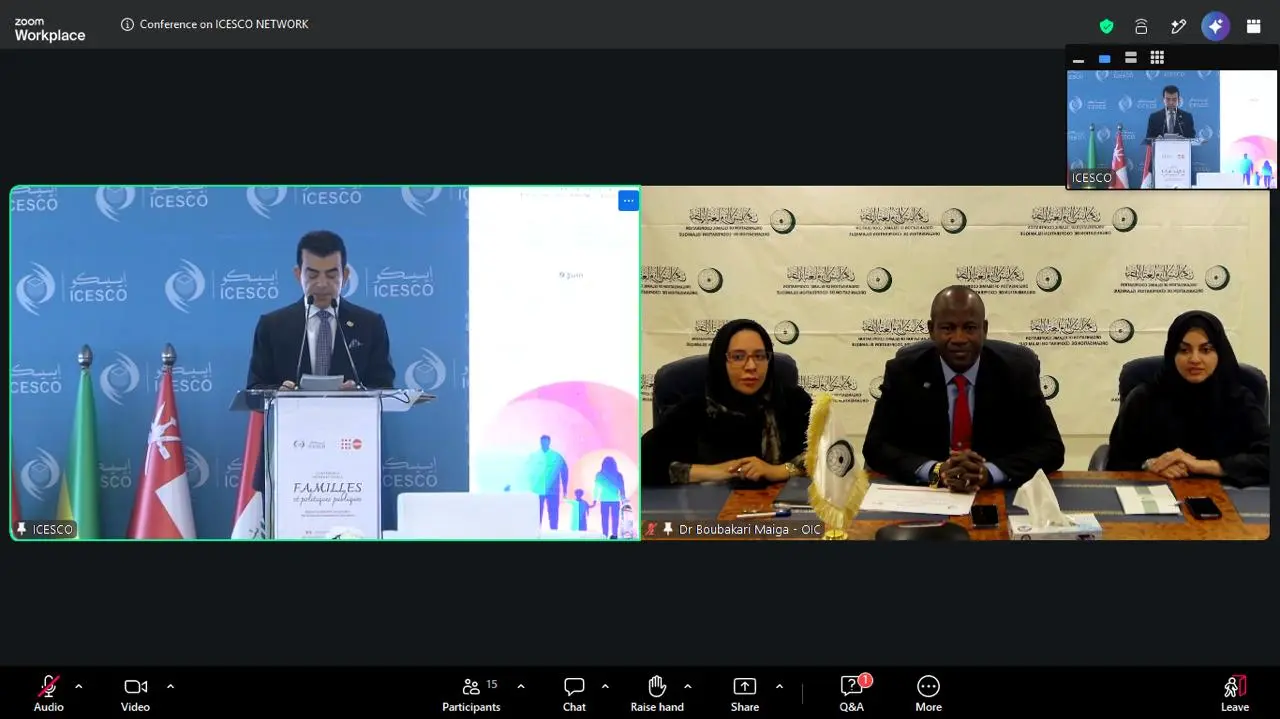Expand share options caret beside Share
Viewport: 1280px width, 719px height.
pyautogui.click(x=779, y=686)
